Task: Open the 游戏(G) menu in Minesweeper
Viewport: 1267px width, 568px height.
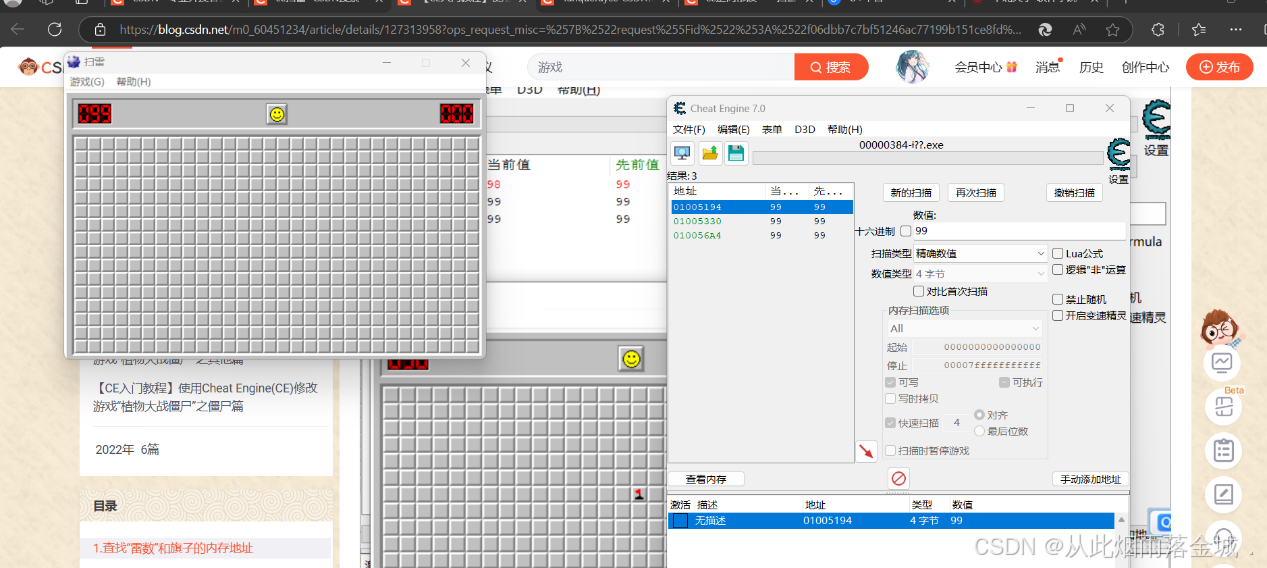Action: coord(87,82)
